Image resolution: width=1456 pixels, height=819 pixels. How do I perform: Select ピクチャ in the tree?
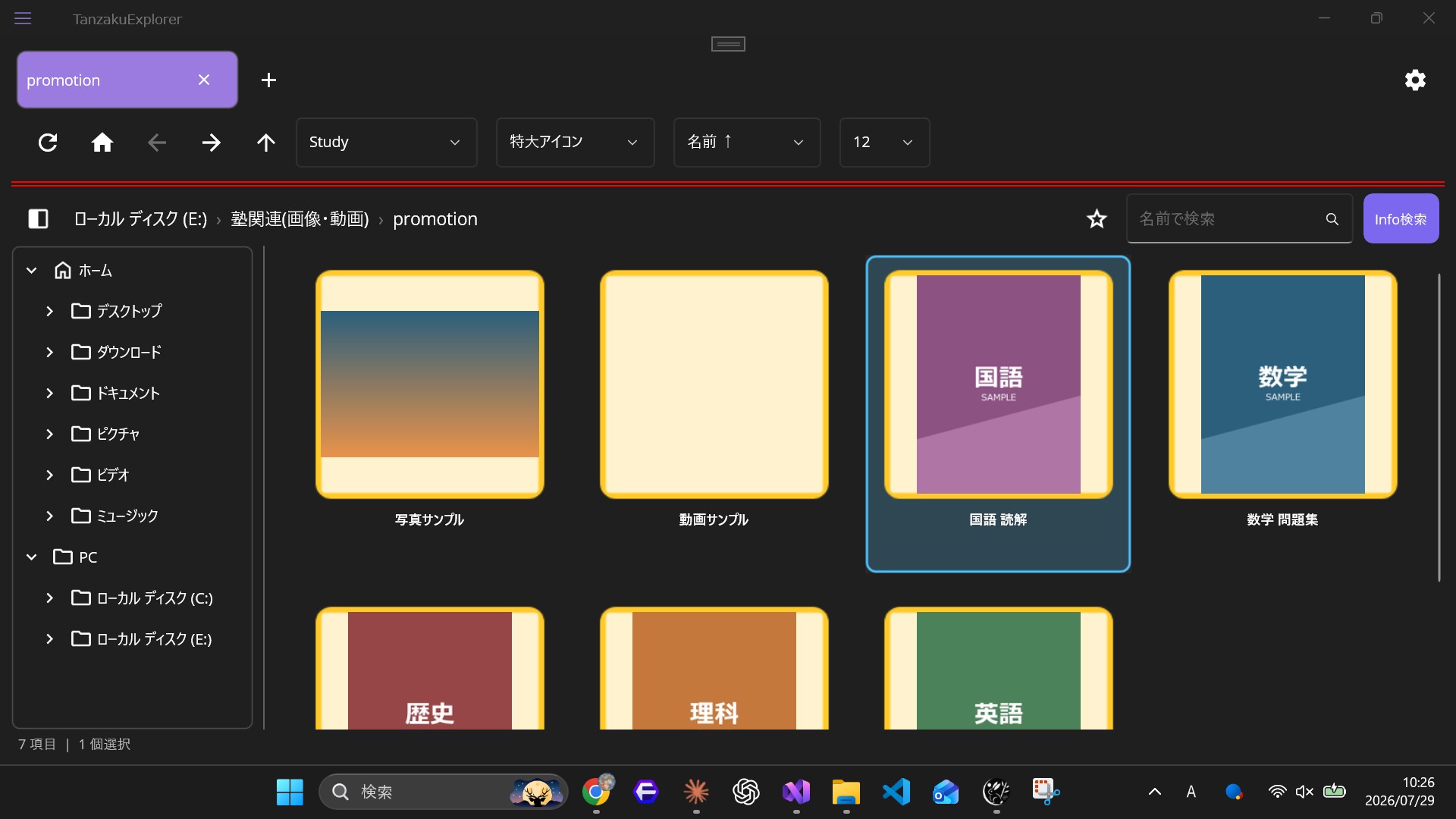click(106, 434)
